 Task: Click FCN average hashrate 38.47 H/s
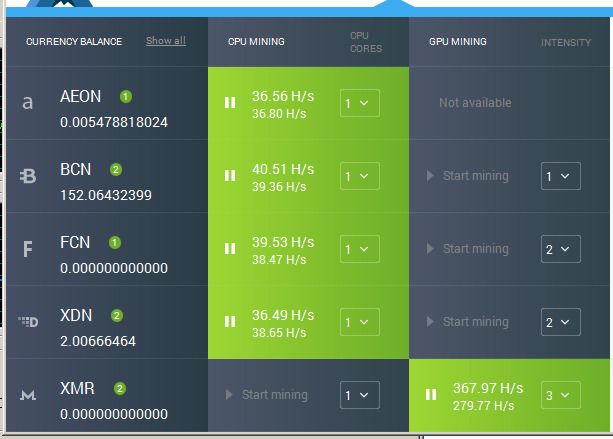(x=279, y=260)
